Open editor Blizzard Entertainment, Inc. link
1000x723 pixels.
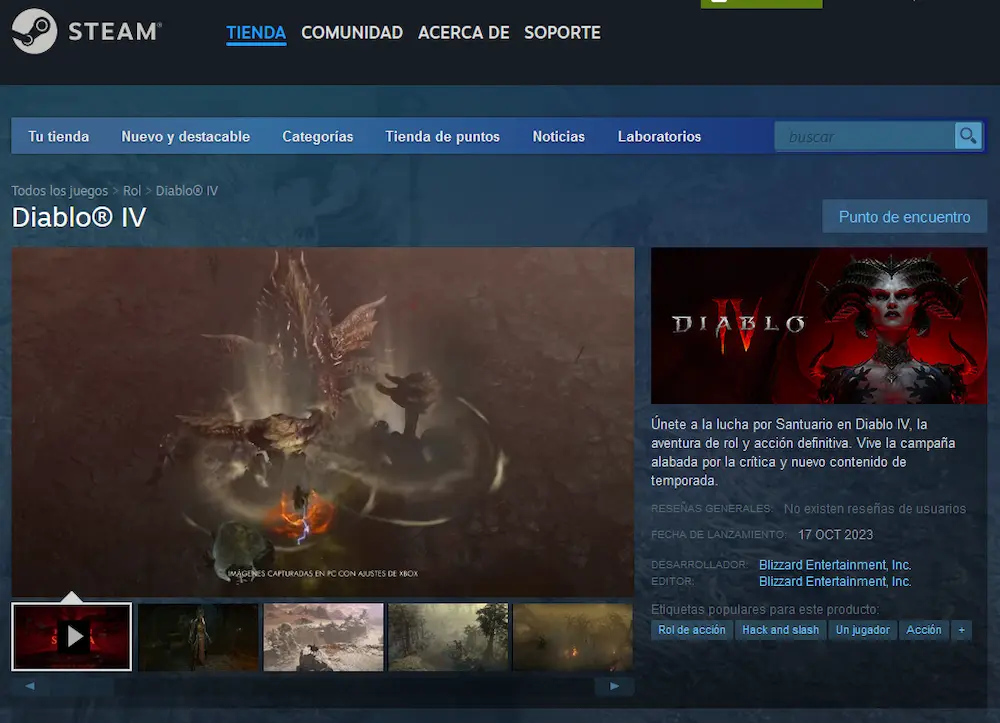[x=835, y=581]
